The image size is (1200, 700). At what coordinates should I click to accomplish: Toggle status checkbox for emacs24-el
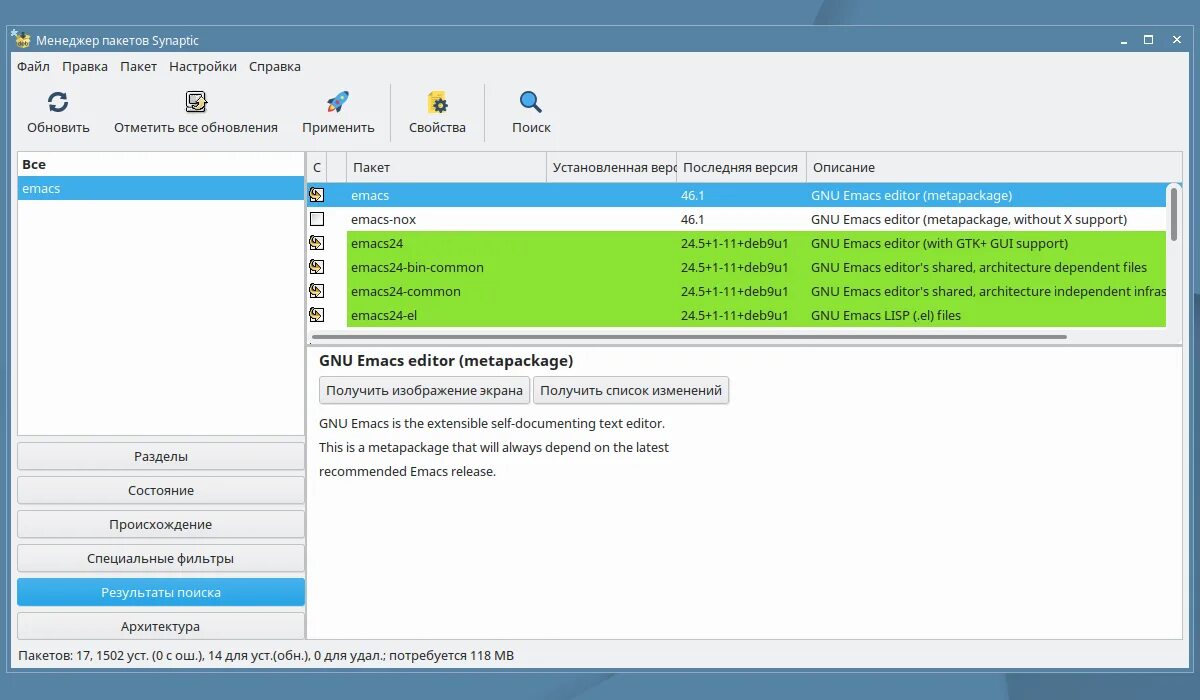(317, 315)
